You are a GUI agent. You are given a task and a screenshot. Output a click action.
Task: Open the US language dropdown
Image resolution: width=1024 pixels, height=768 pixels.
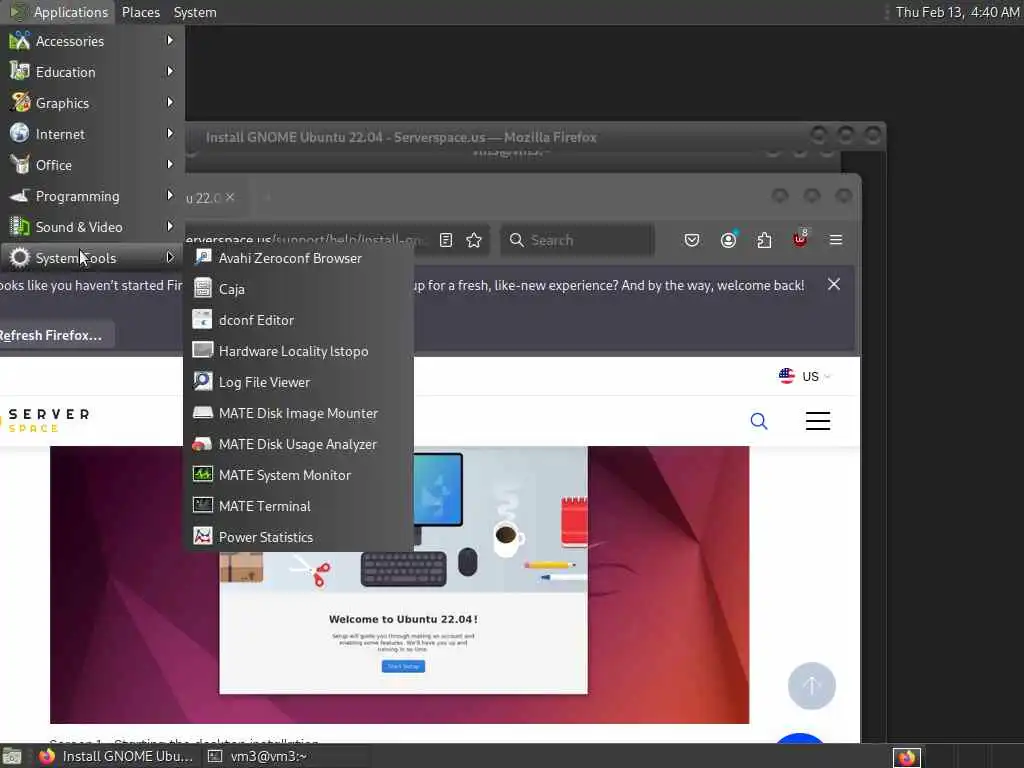[805, 376]
